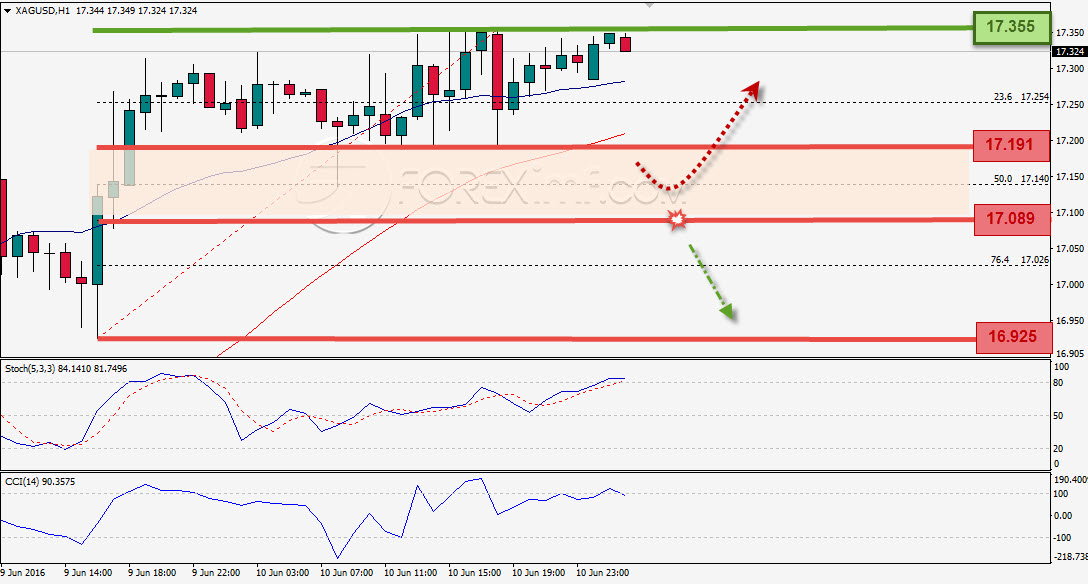The width and height of the screenshot is (1088, 584).
Task: Click the 9 Jun 22:00 time label
Action: (x=216, y=573)
